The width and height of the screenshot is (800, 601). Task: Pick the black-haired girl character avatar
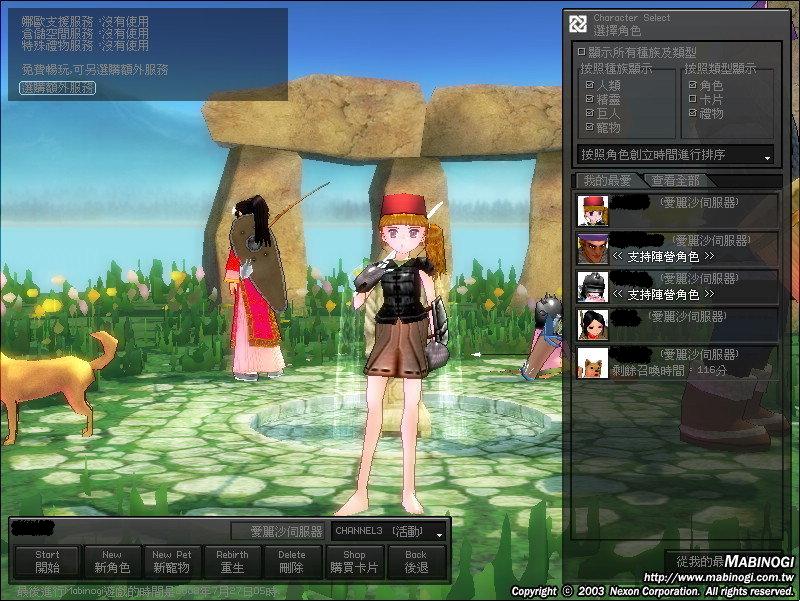tap(593, 324)
